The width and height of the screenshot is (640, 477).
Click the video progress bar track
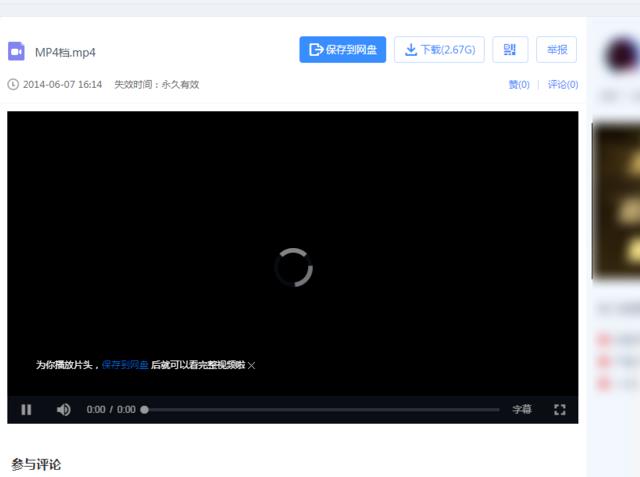coord(320,409)
